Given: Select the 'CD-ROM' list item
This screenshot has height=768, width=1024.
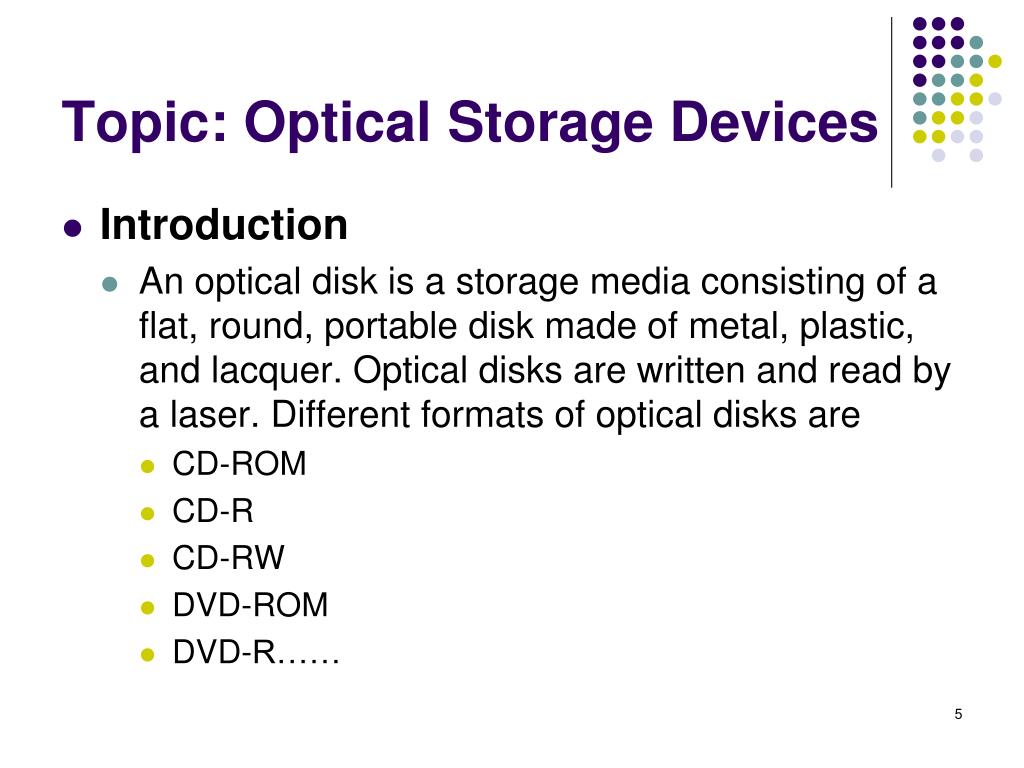Looking at the screenshot, I should (239, 464).
